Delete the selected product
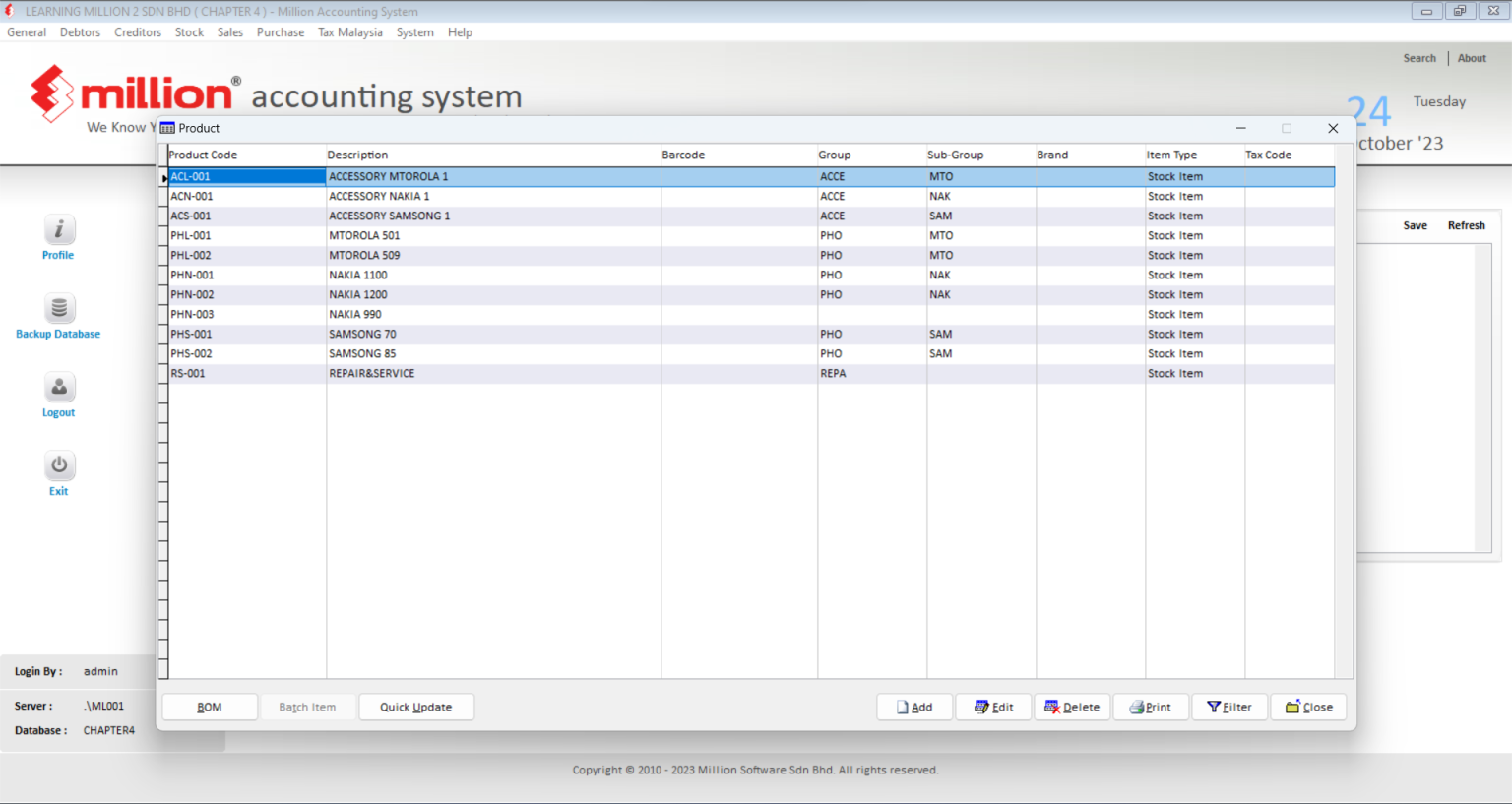The width and height of the screenshot is (1512, 804). pyautogui.click(x=1072, y=707)
